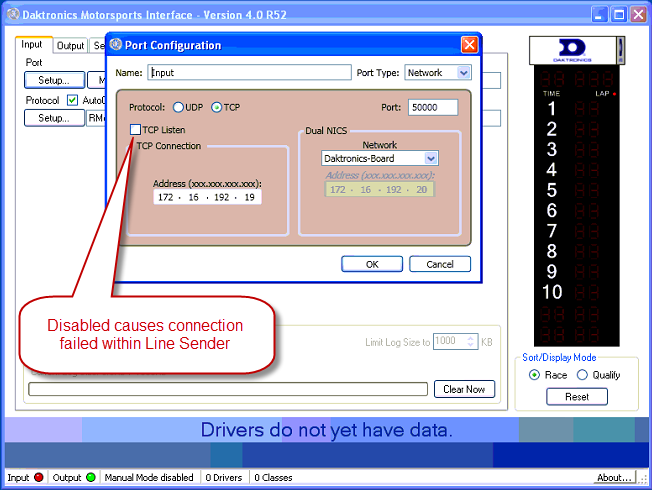Choose Qualify sort/display mode
Viewport: 652px width, 490px height.
tap(583, 375)
